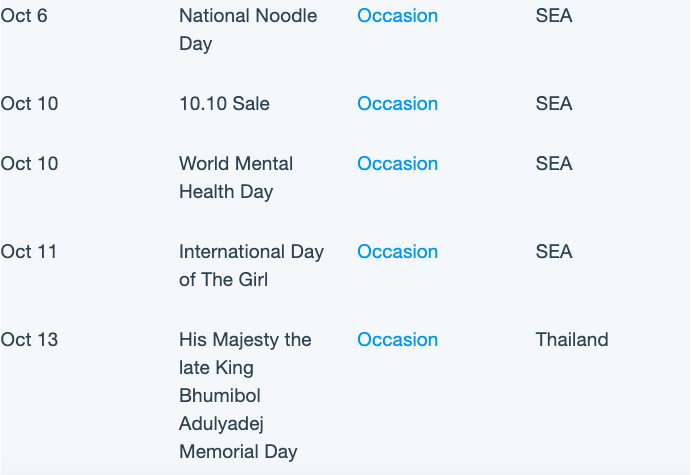Click the Oct 6 date cell
Viewport: 691px width, 475px height.
[24, 16]
